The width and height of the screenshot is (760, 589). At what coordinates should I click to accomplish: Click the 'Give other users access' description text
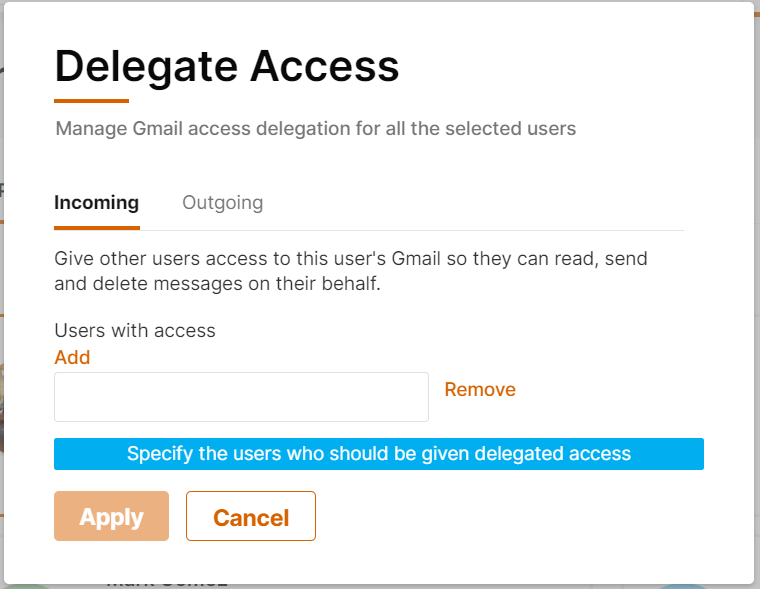pyautogui.click(x=350, y=259)
